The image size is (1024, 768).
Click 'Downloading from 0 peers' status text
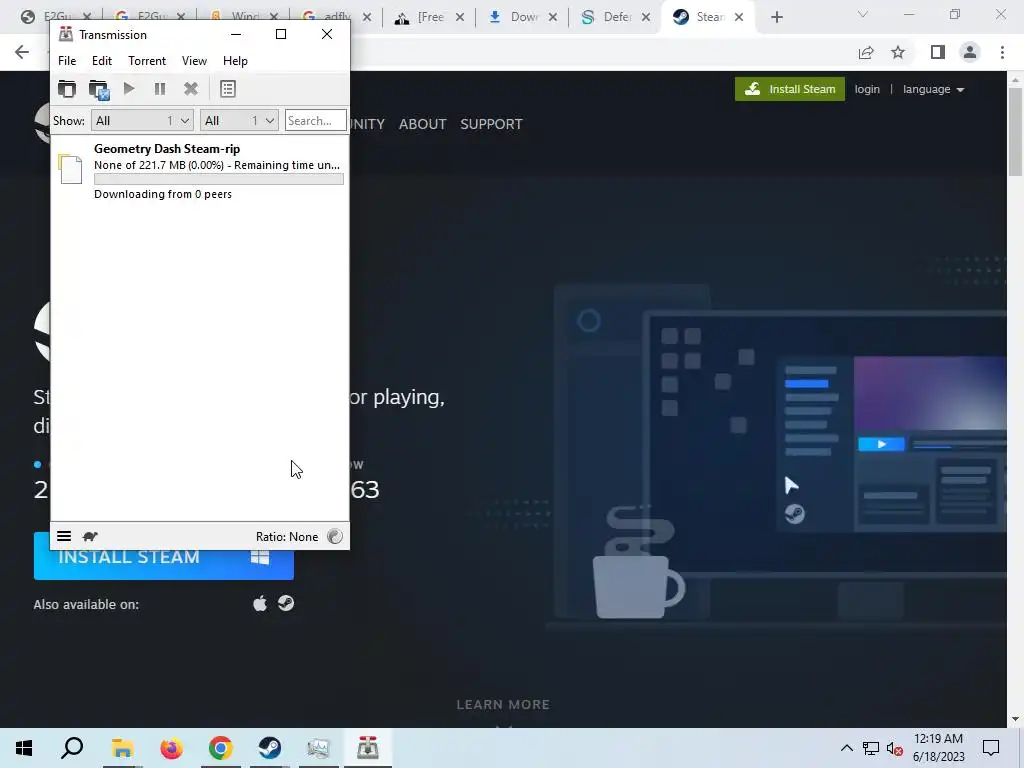[x=163, y=194]
